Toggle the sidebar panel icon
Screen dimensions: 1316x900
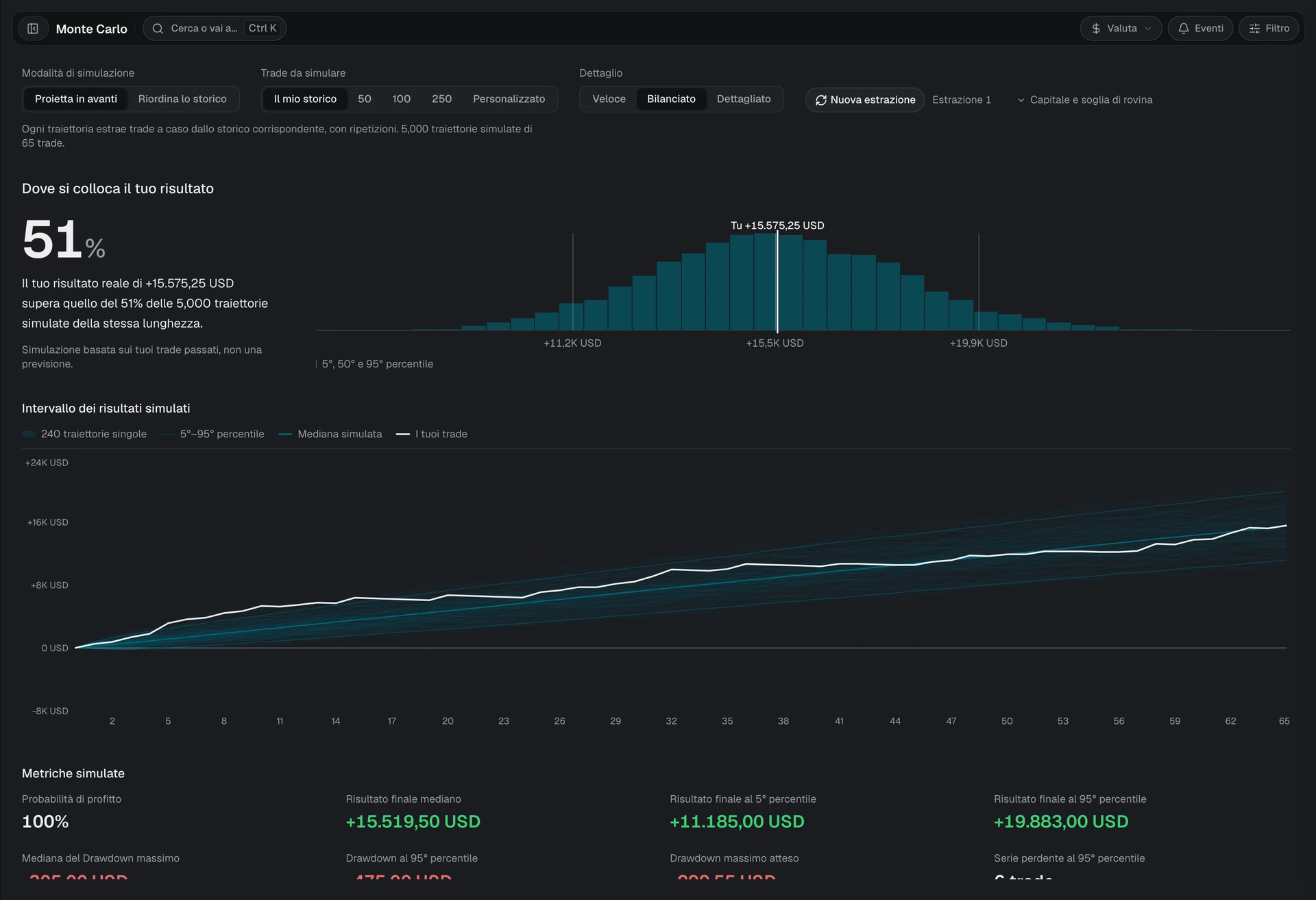point(33,29)
